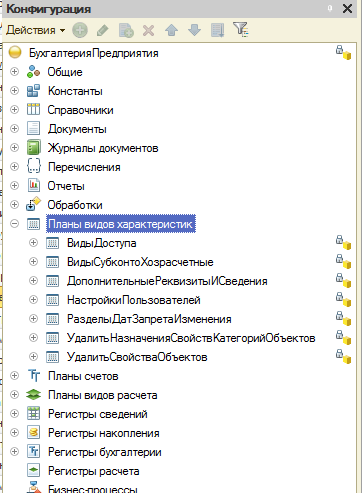Click the Справочники table icon
The image size is (362, 493).
(33, 109)
